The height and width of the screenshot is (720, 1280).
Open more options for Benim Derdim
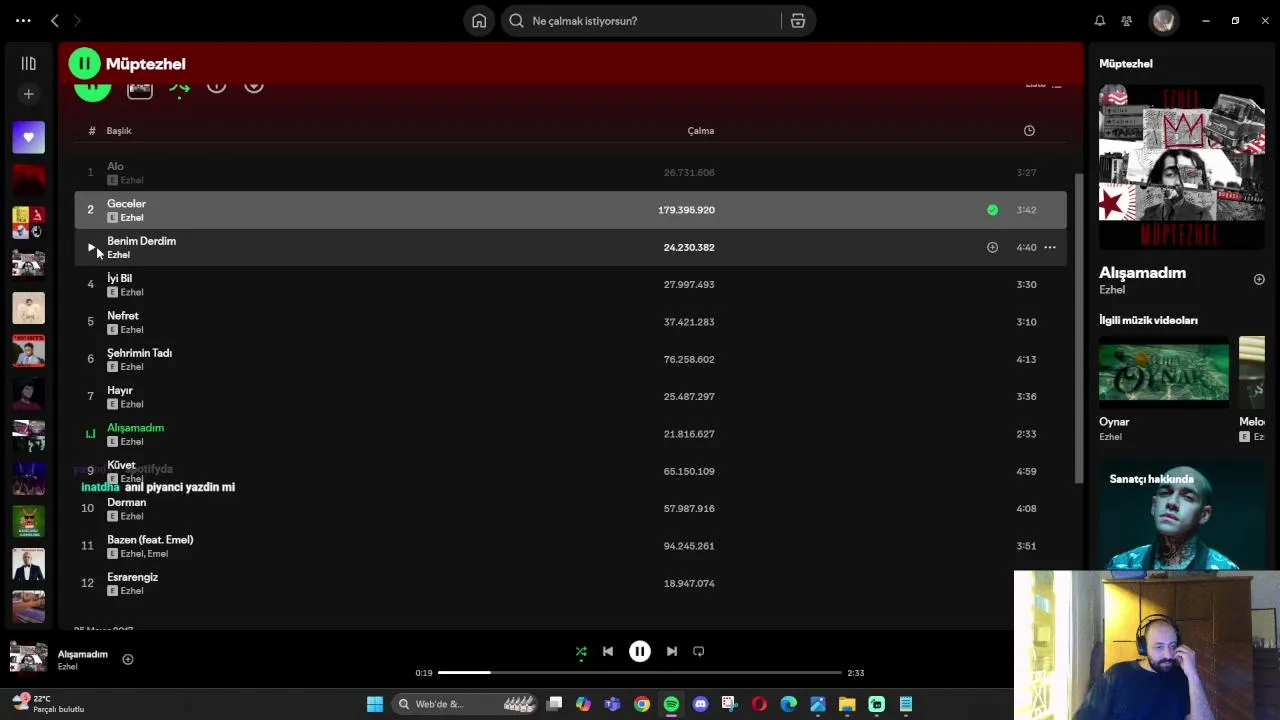click(x=1050, y=247)
